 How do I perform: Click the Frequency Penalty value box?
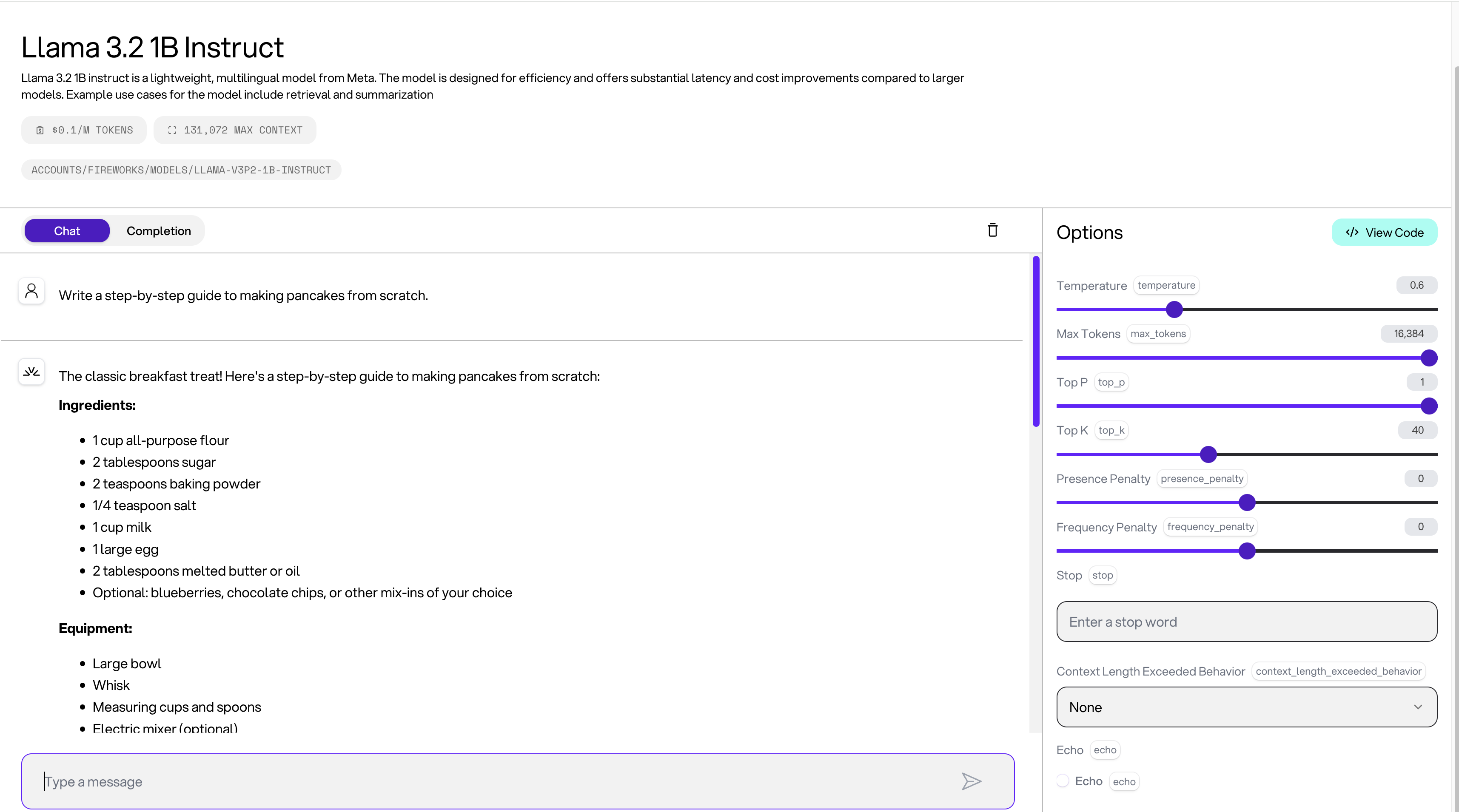(x=1420, y=527)
